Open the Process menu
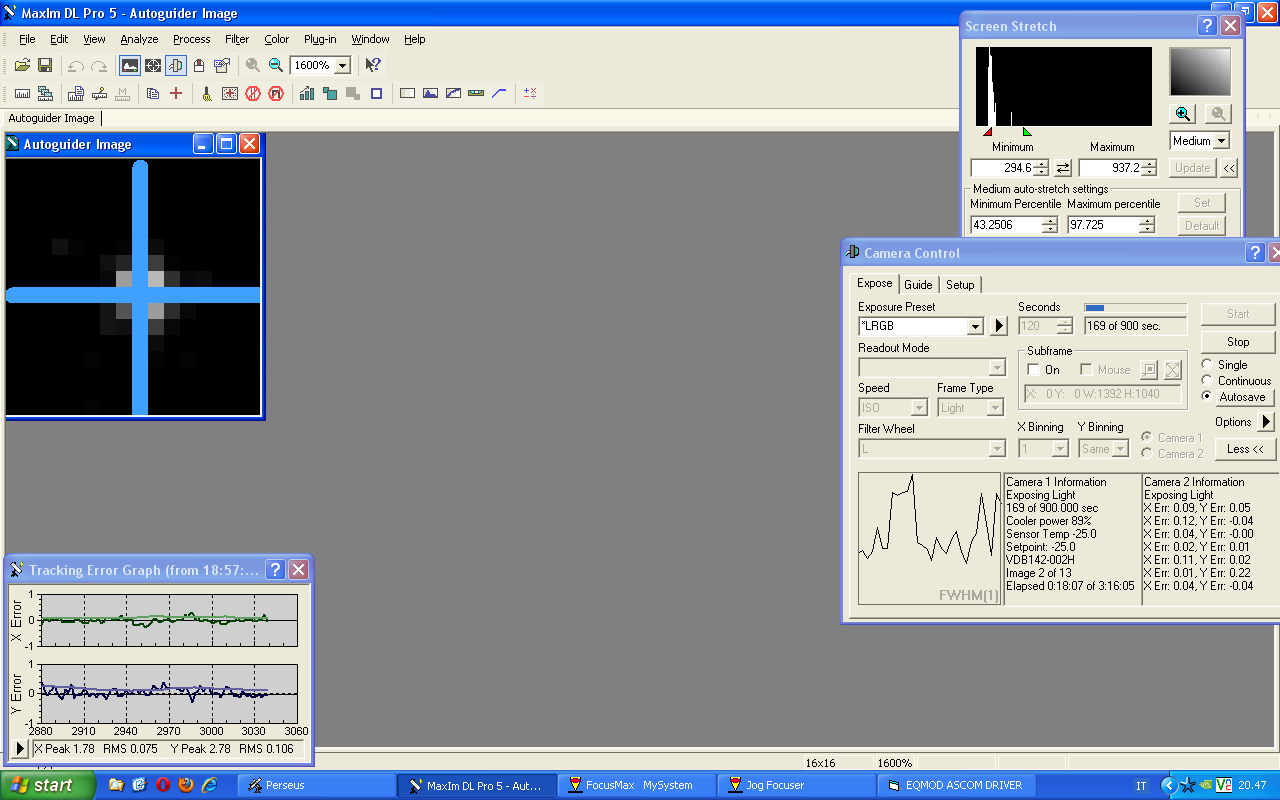Image resolution: width=1280 pixels, height=800 pixels. (x=191, y=39)
